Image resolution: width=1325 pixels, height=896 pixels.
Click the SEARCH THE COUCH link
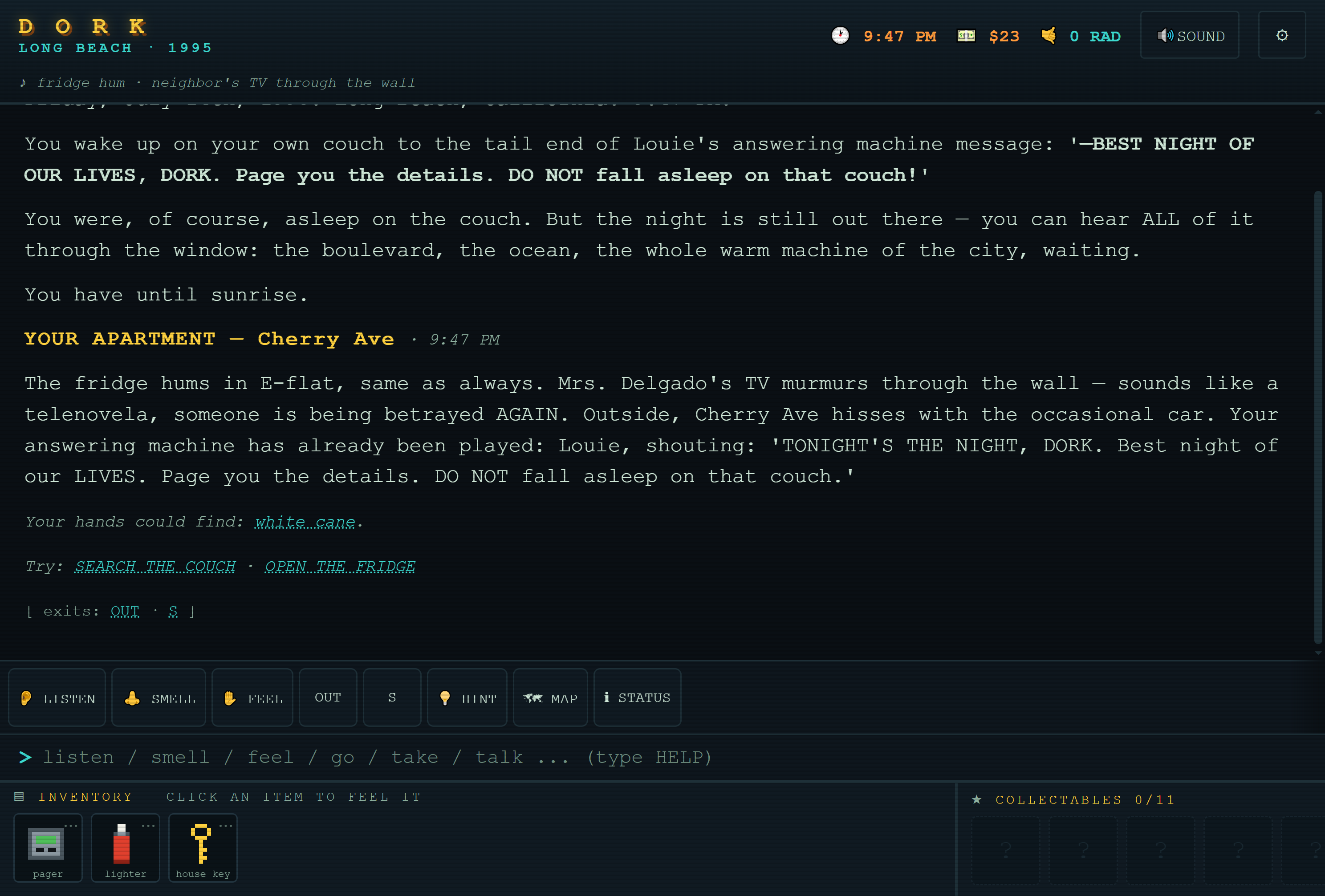[155, 567]
